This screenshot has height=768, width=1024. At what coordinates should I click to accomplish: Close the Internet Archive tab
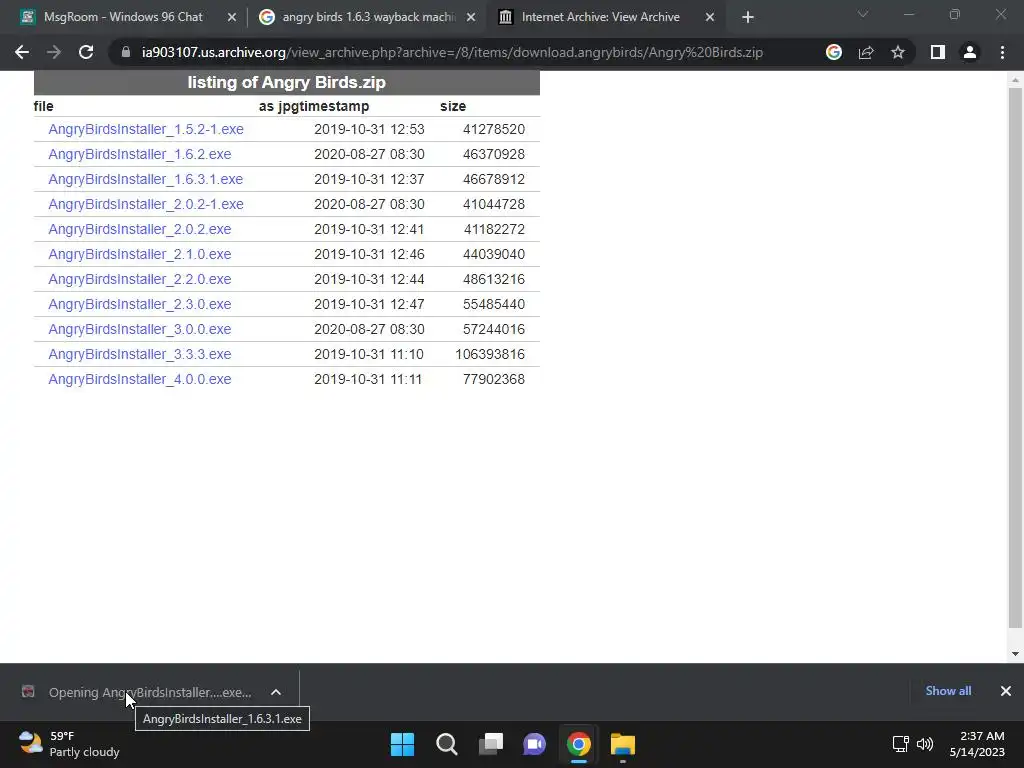pyautogui.click(x=710, y=18)
